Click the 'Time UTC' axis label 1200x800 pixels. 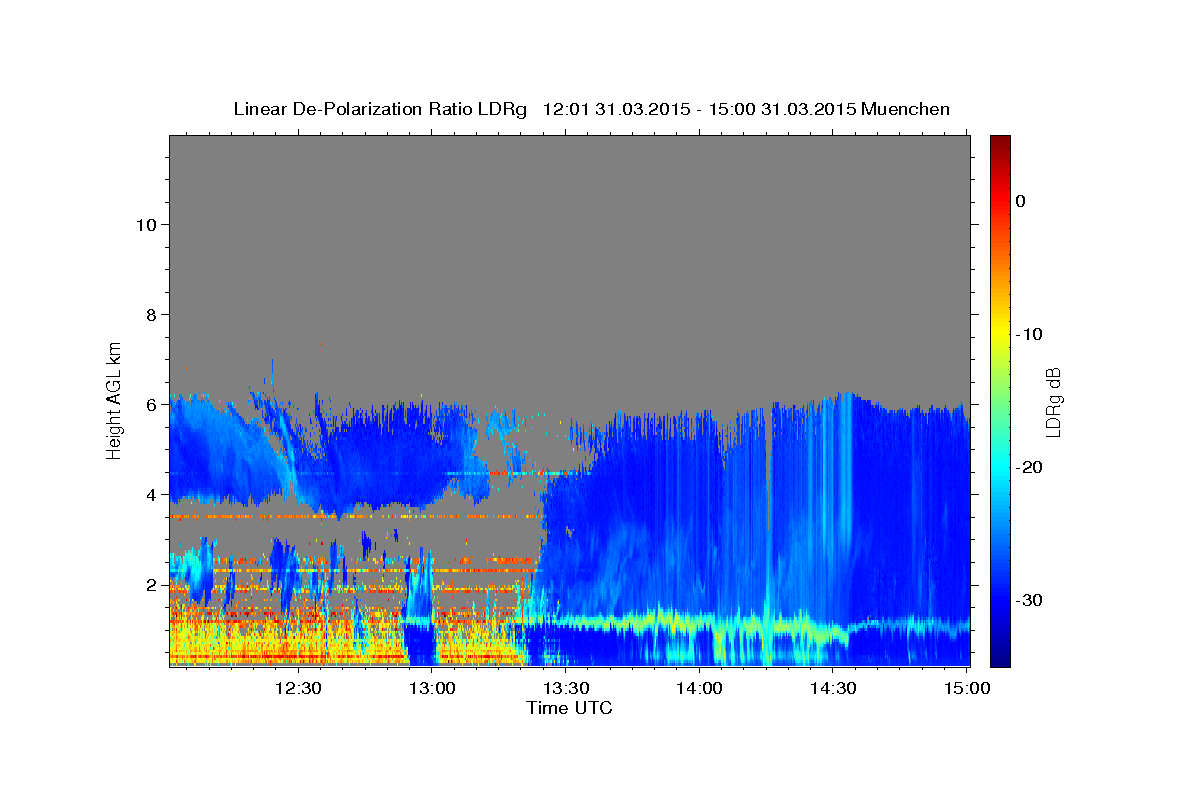pos(569,708)
